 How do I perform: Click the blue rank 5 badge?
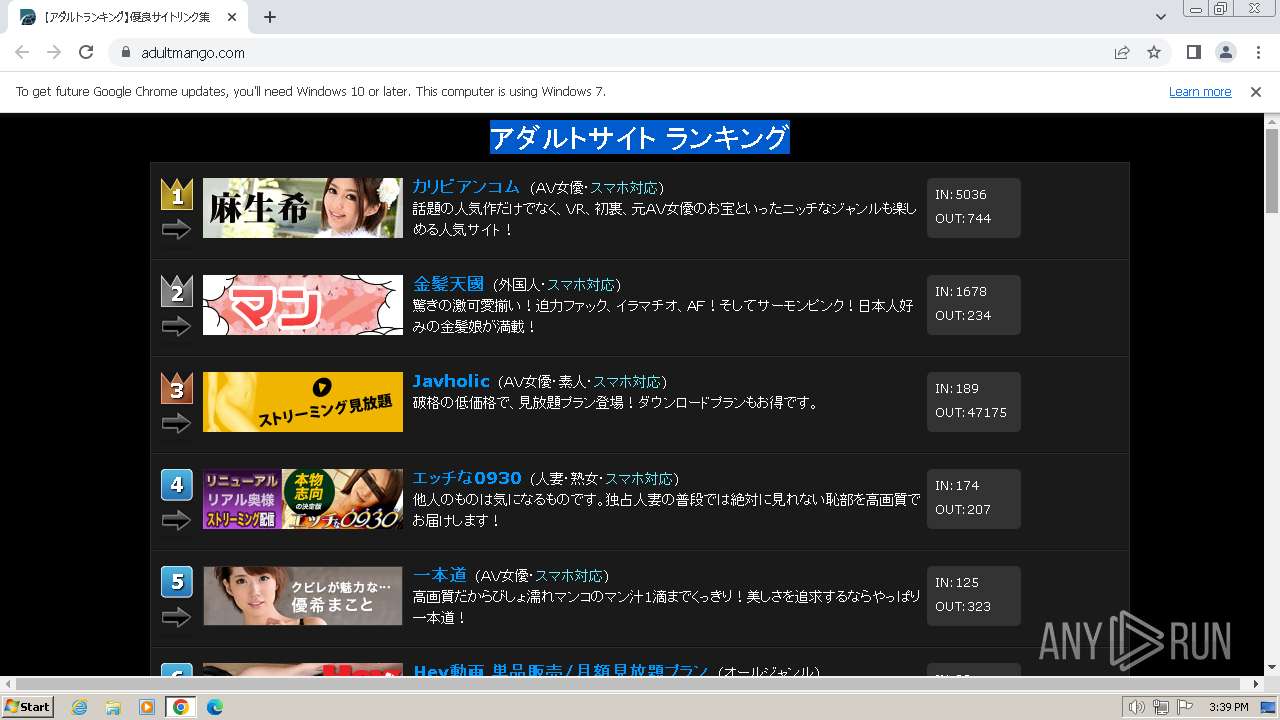(x=177, y=582)
